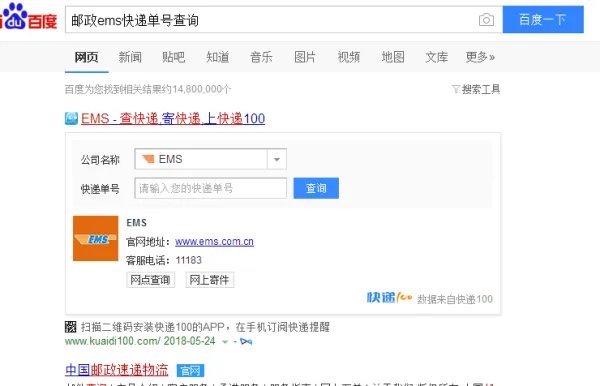Click the 官网 badge
Screen dimensions: 600x386
(190, 370)
